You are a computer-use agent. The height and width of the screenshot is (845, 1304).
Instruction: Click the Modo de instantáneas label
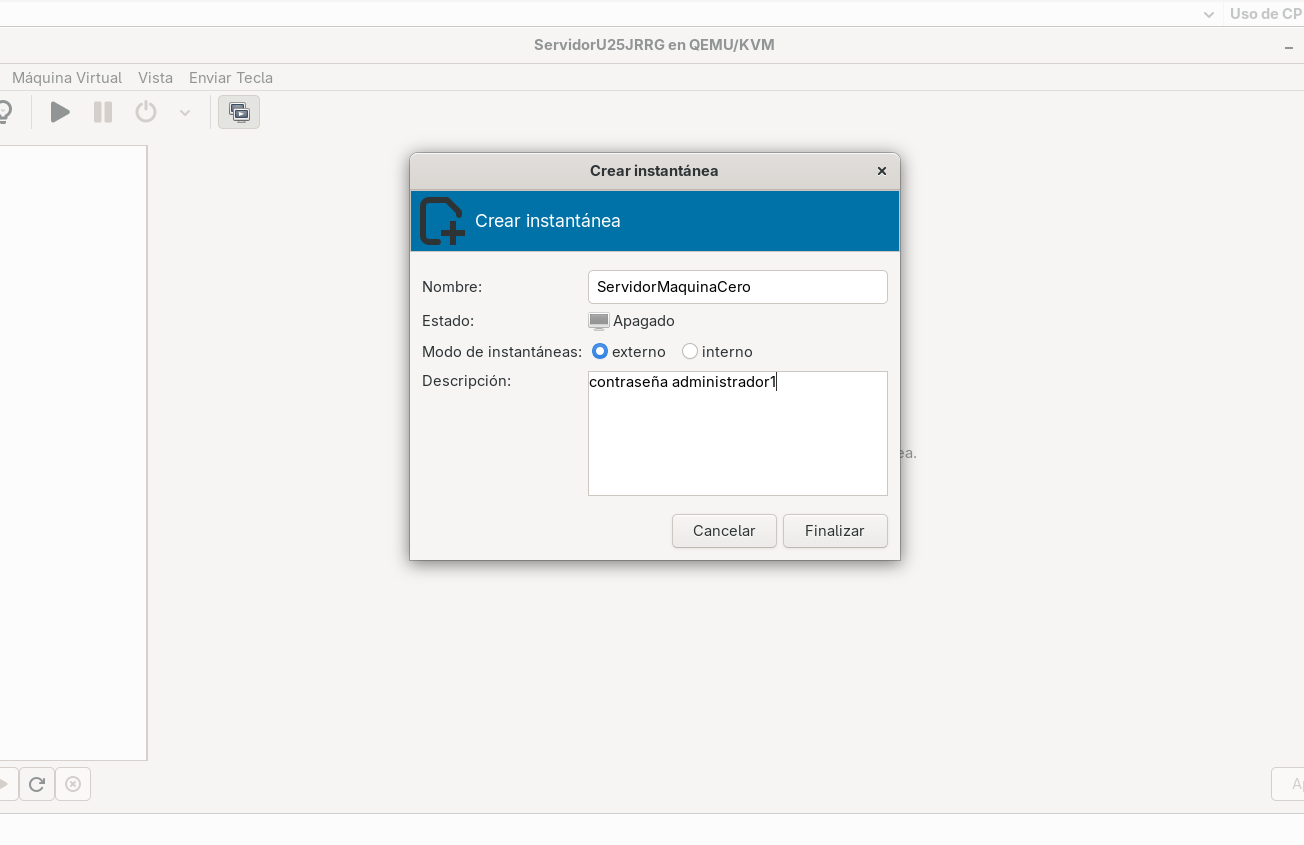coord(502,352)
